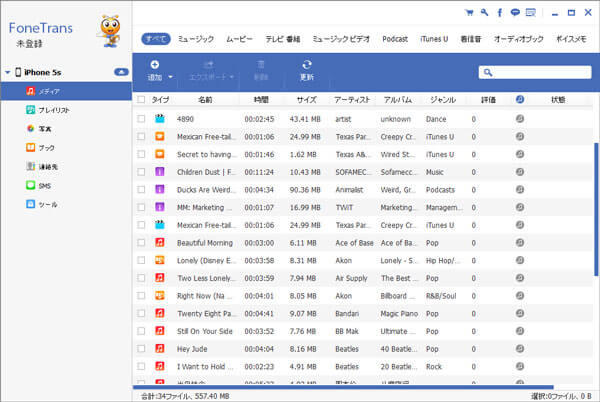Click the R&B/Soul genre cell
This screenshot has height=402, width=600.
441,296
